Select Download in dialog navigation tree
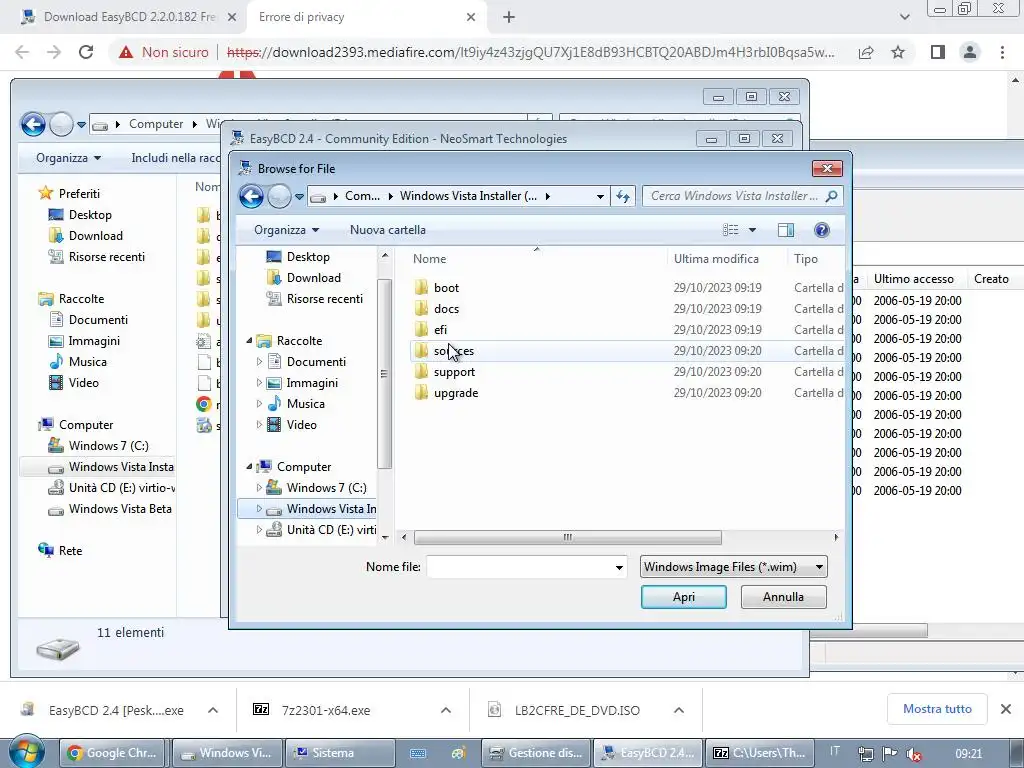The height and width of the screenshot is (768, 1024). [x=313, y=278]
